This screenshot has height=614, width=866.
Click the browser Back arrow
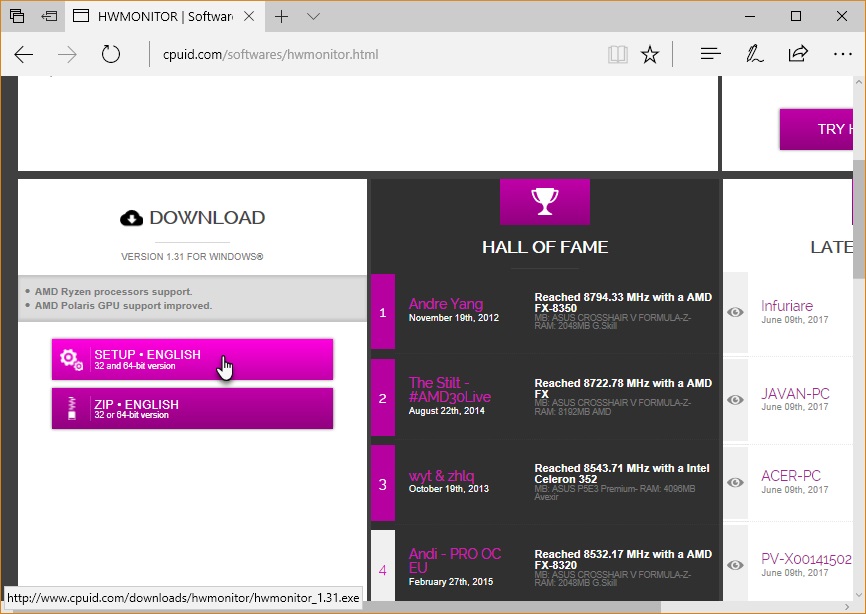pos(24,55)
